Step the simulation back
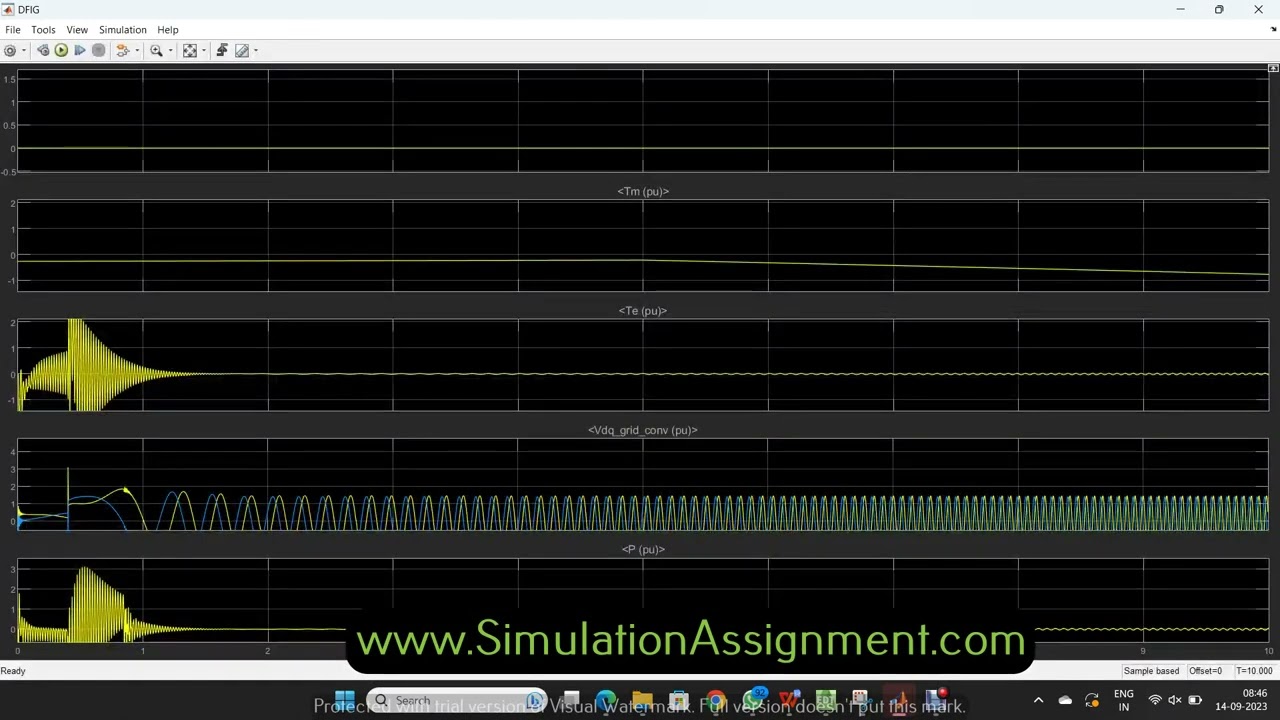 pos(43,50)
